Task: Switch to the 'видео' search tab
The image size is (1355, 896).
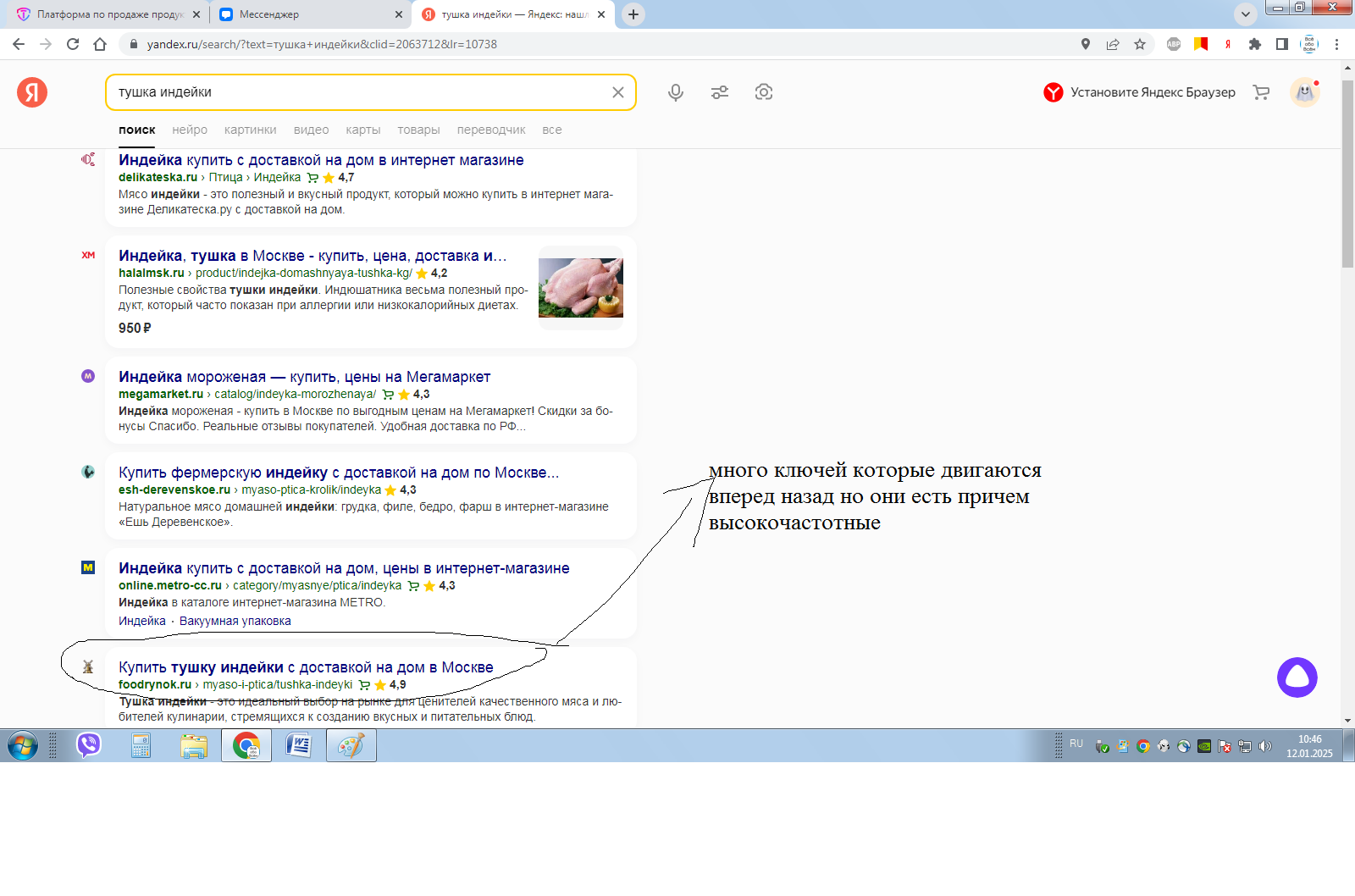Action: point(312,130)
